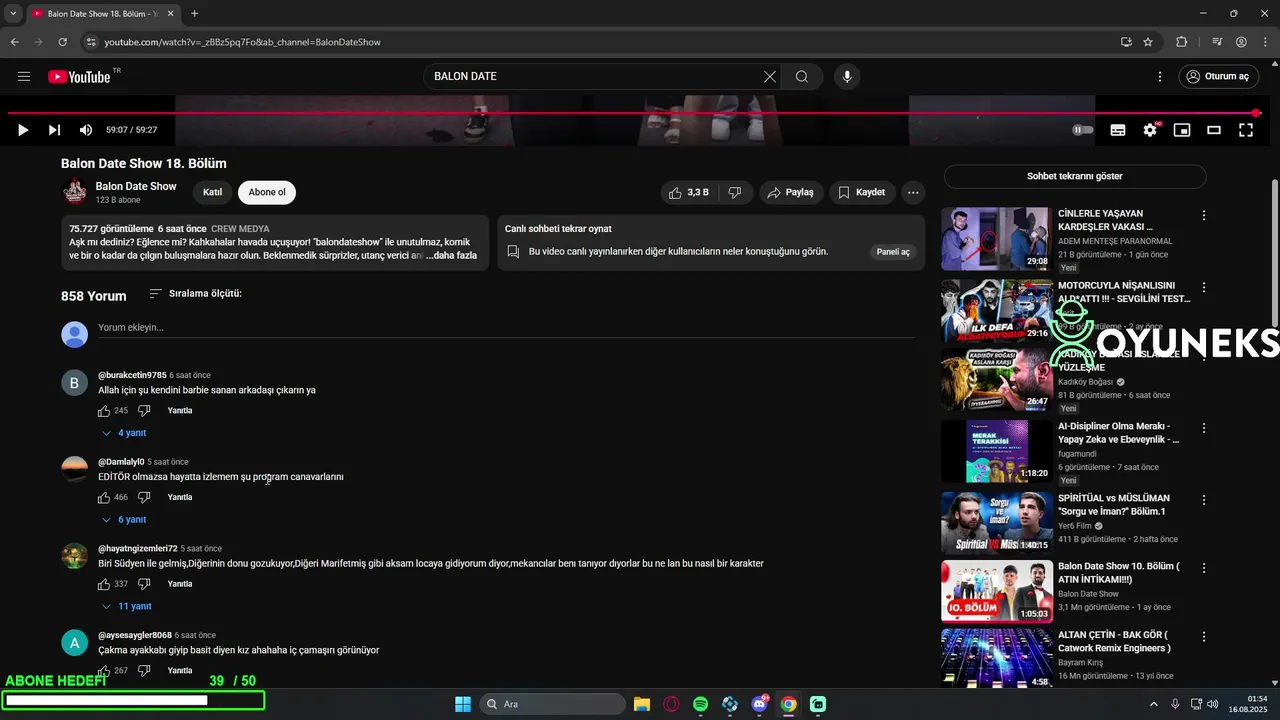Dislike burakcetin9785's comment

coord(144,411)
